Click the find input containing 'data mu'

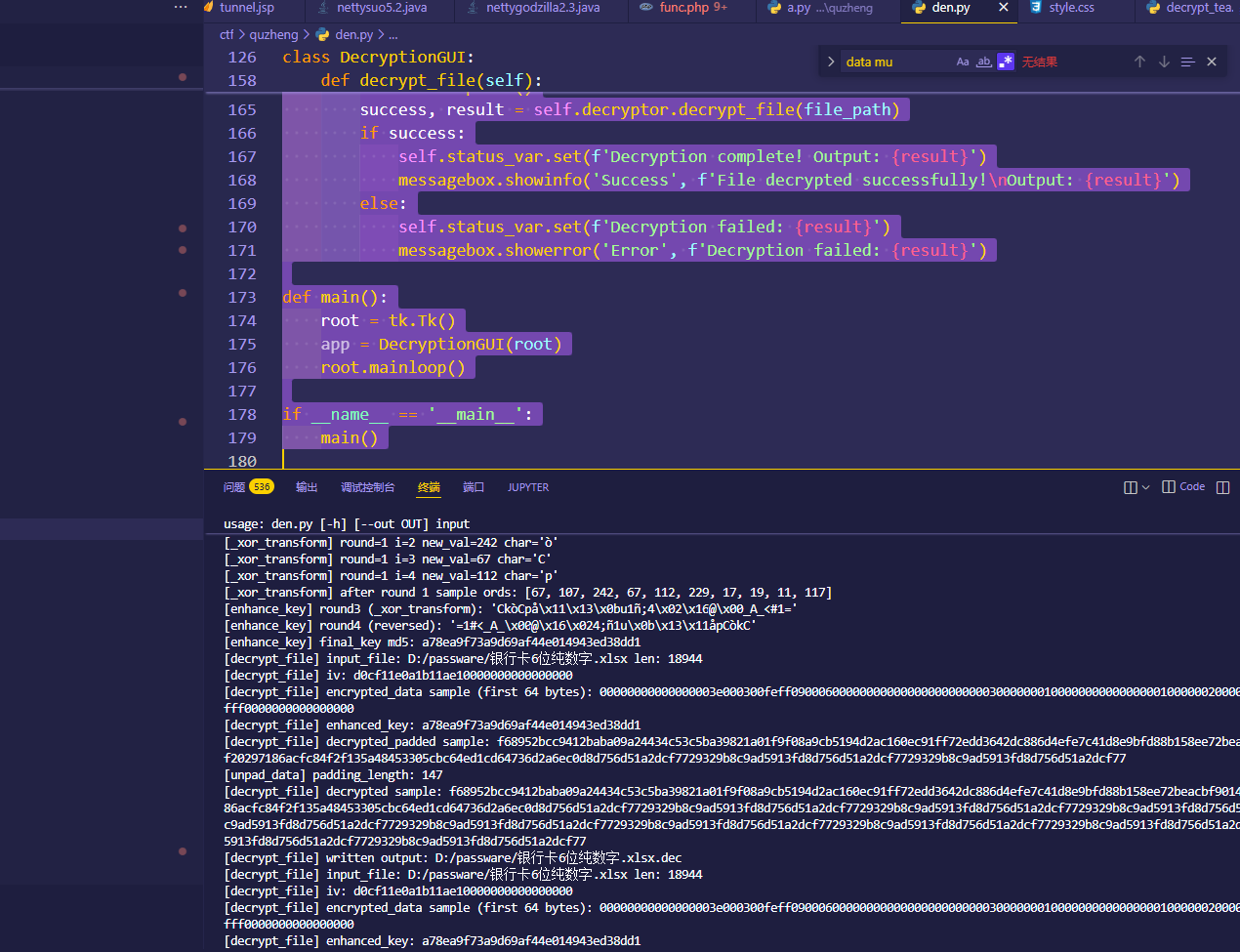[x=893, y=62]
